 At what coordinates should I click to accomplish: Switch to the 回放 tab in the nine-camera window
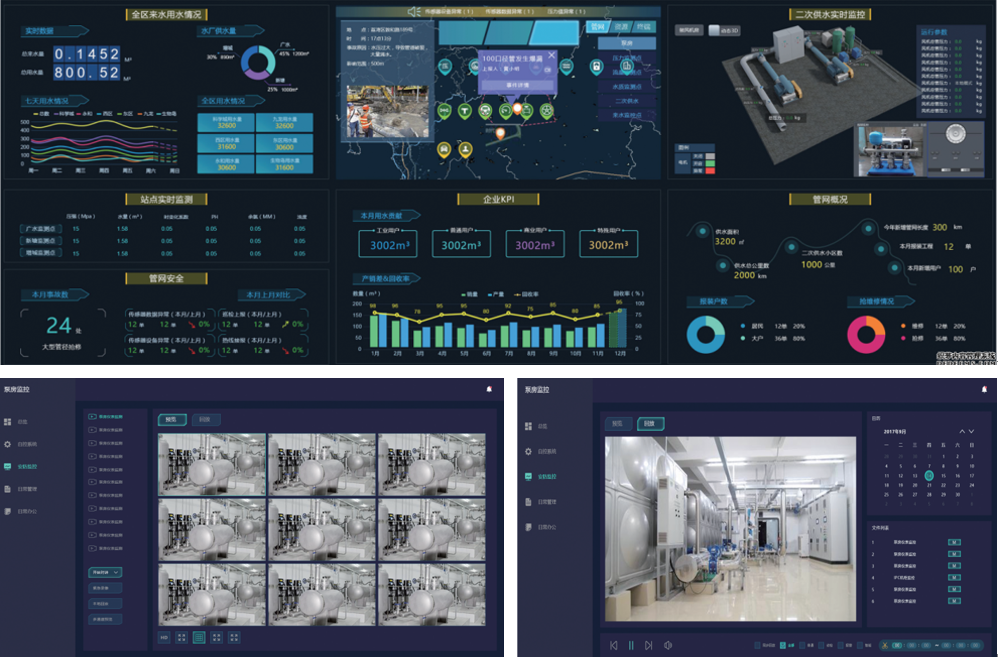pyautogui.click(x=205, y=420)
